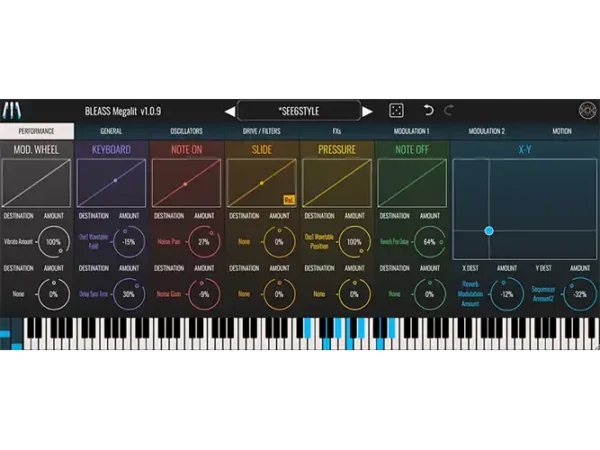
Task: Click Keyboard 30% amount knob
Action: point(129,294)
